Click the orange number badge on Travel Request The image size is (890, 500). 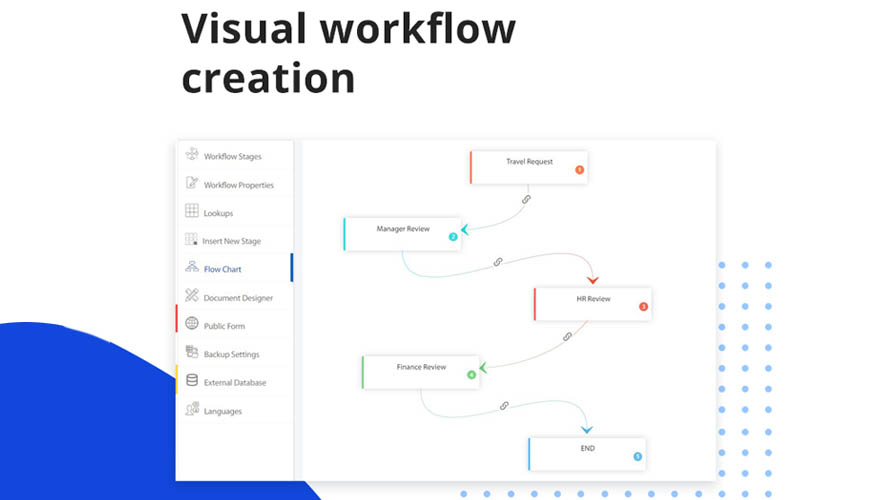(x=580, y=170)
